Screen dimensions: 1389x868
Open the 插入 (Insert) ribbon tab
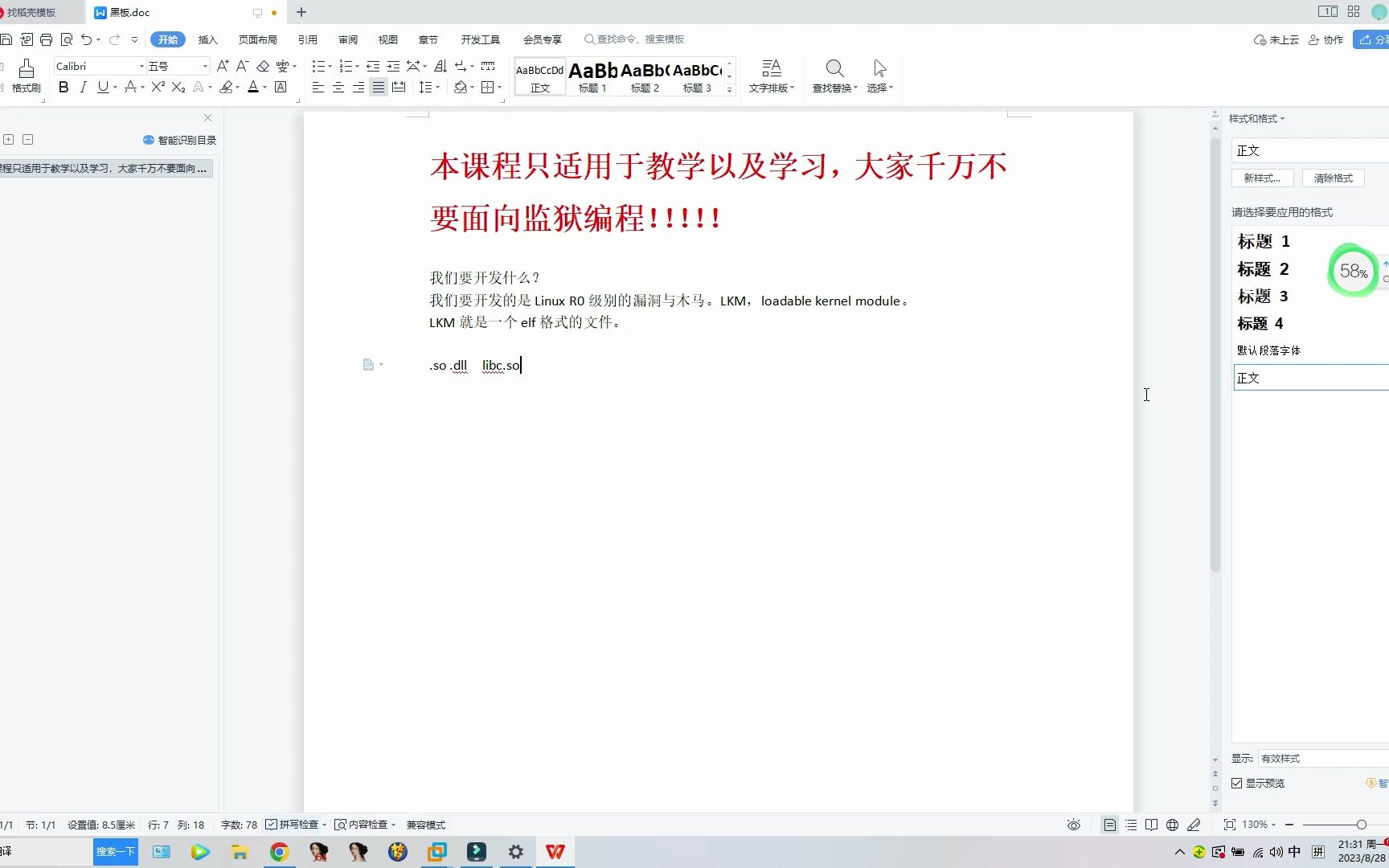208,39
